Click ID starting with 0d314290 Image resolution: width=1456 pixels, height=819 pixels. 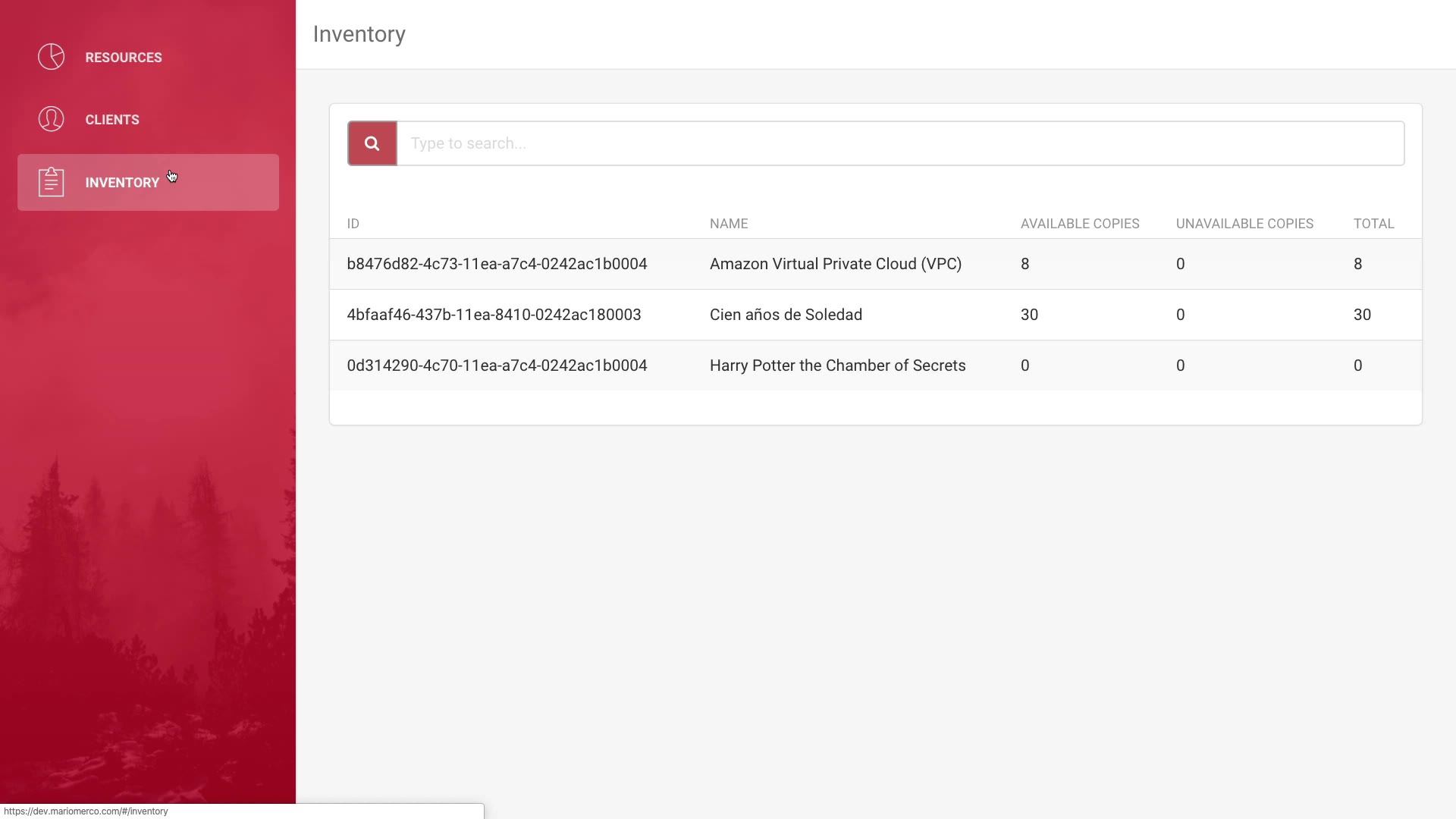[x=497, y=366]
